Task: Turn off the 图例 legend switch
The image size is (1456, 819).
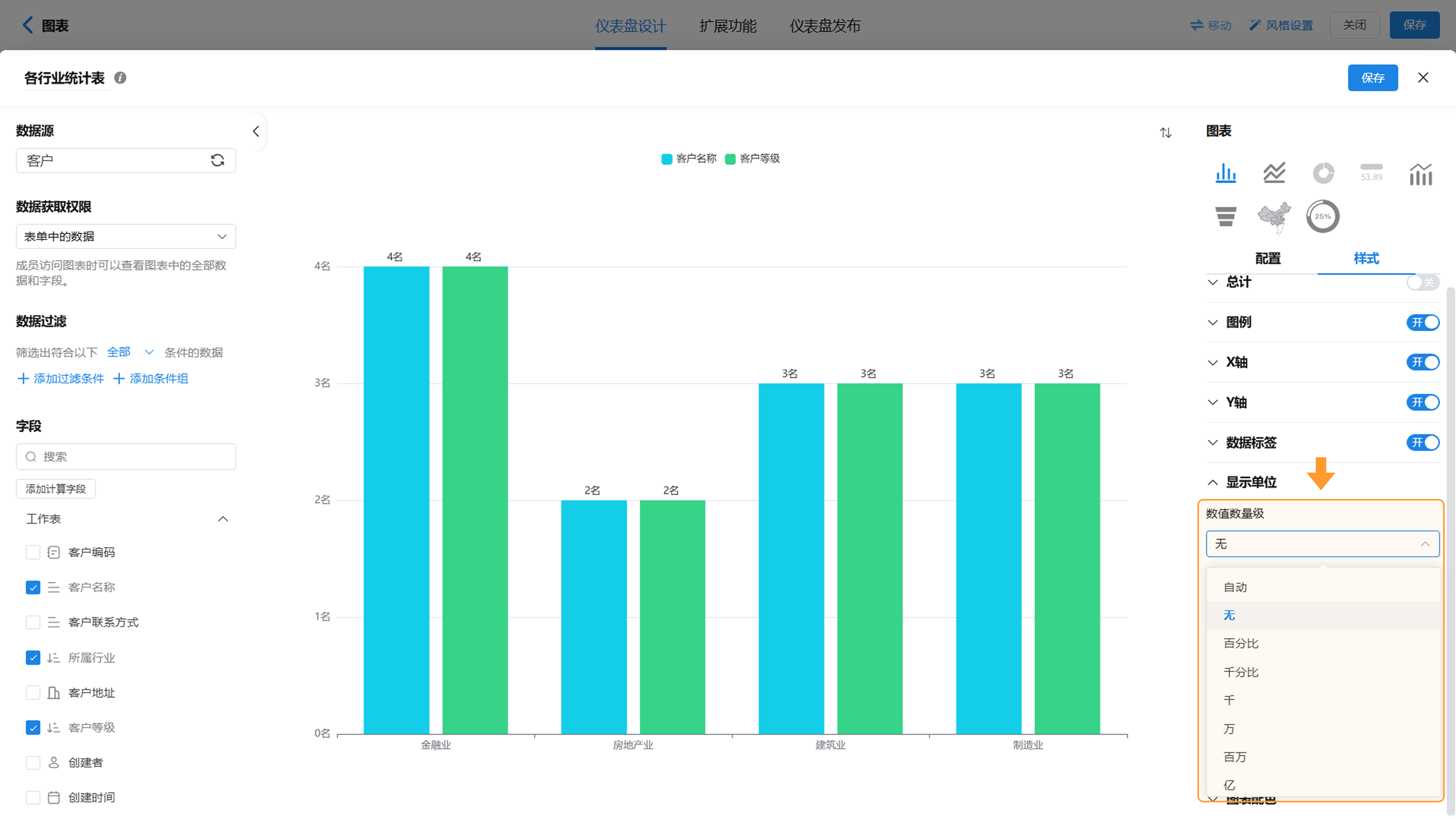Action: 1422,322
